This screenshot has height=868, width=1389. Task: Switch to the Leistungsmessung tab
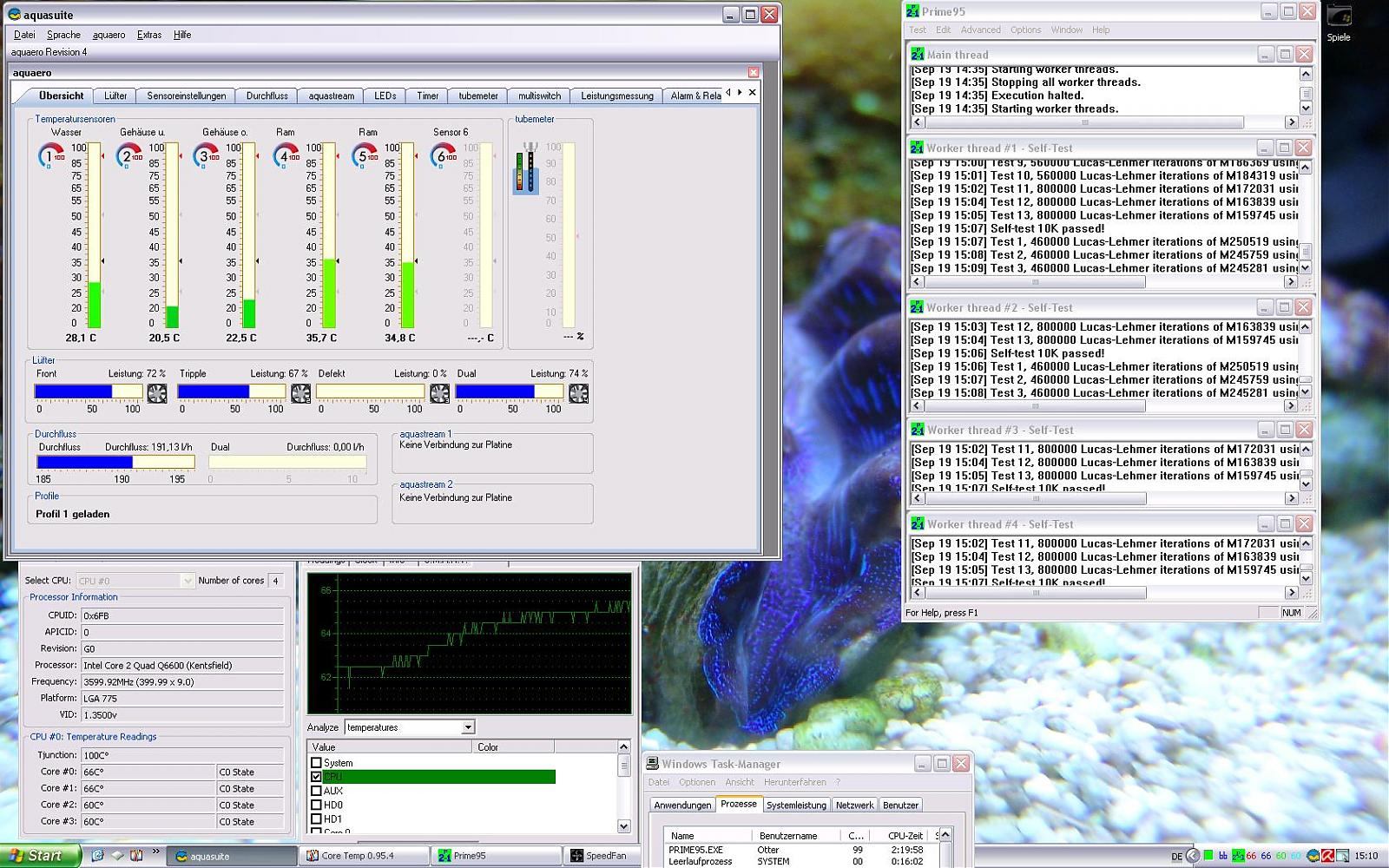pyautogui.click(x=617, y=95)
